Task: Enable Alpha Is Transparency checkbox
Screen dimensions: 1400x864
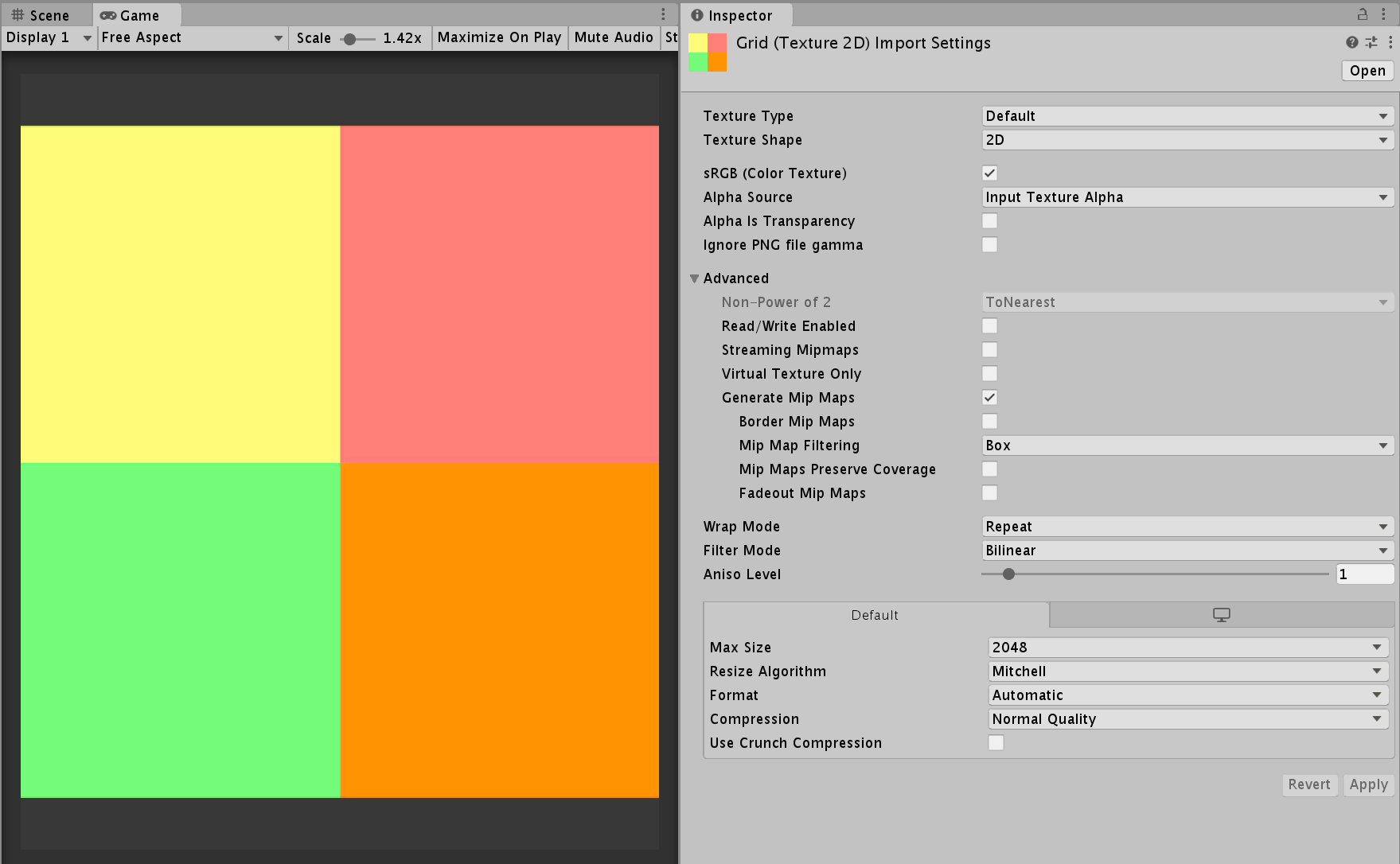Action: click(989, 221)
